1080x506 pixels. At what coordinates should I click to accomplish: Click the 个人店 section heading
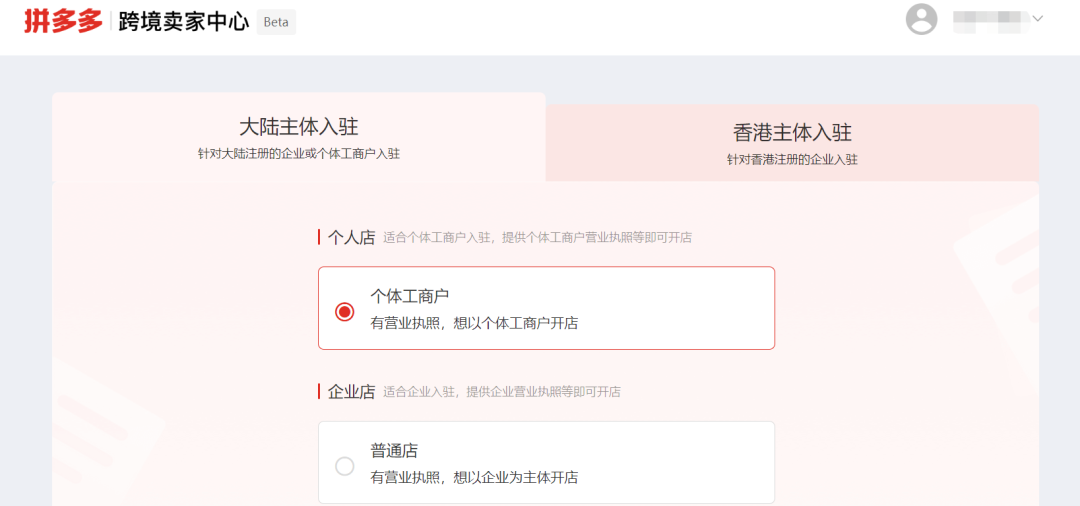tap(351, 238)
